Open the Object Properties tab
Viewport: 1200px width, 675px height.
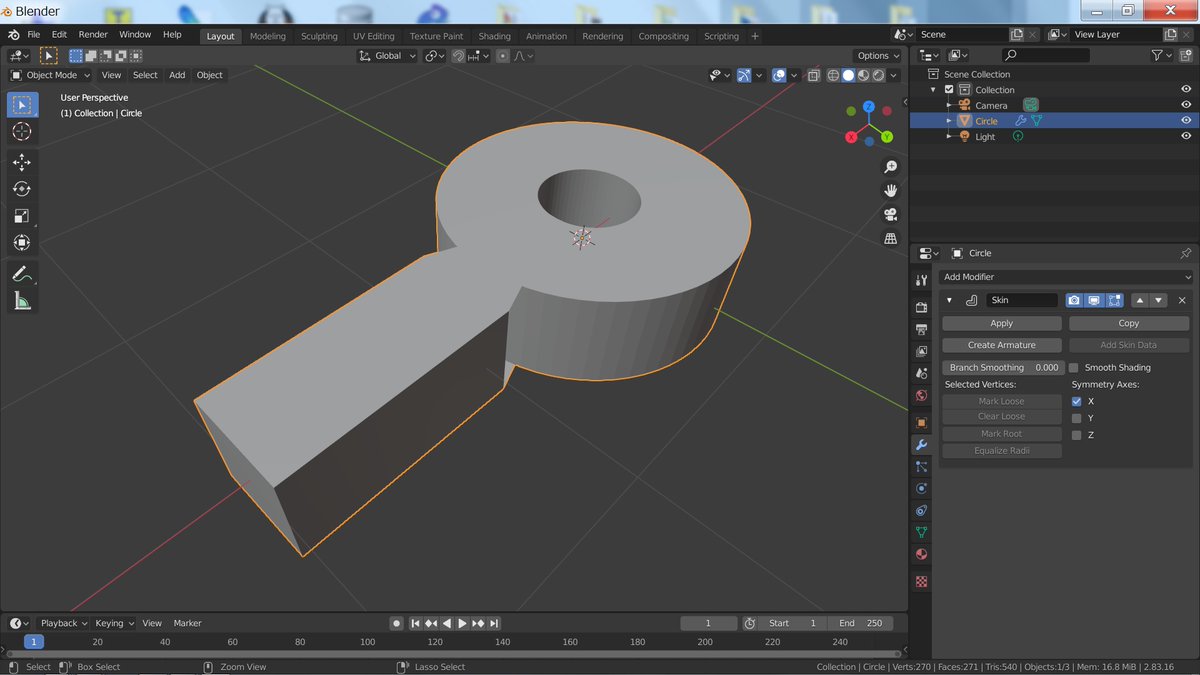[921, 422]
